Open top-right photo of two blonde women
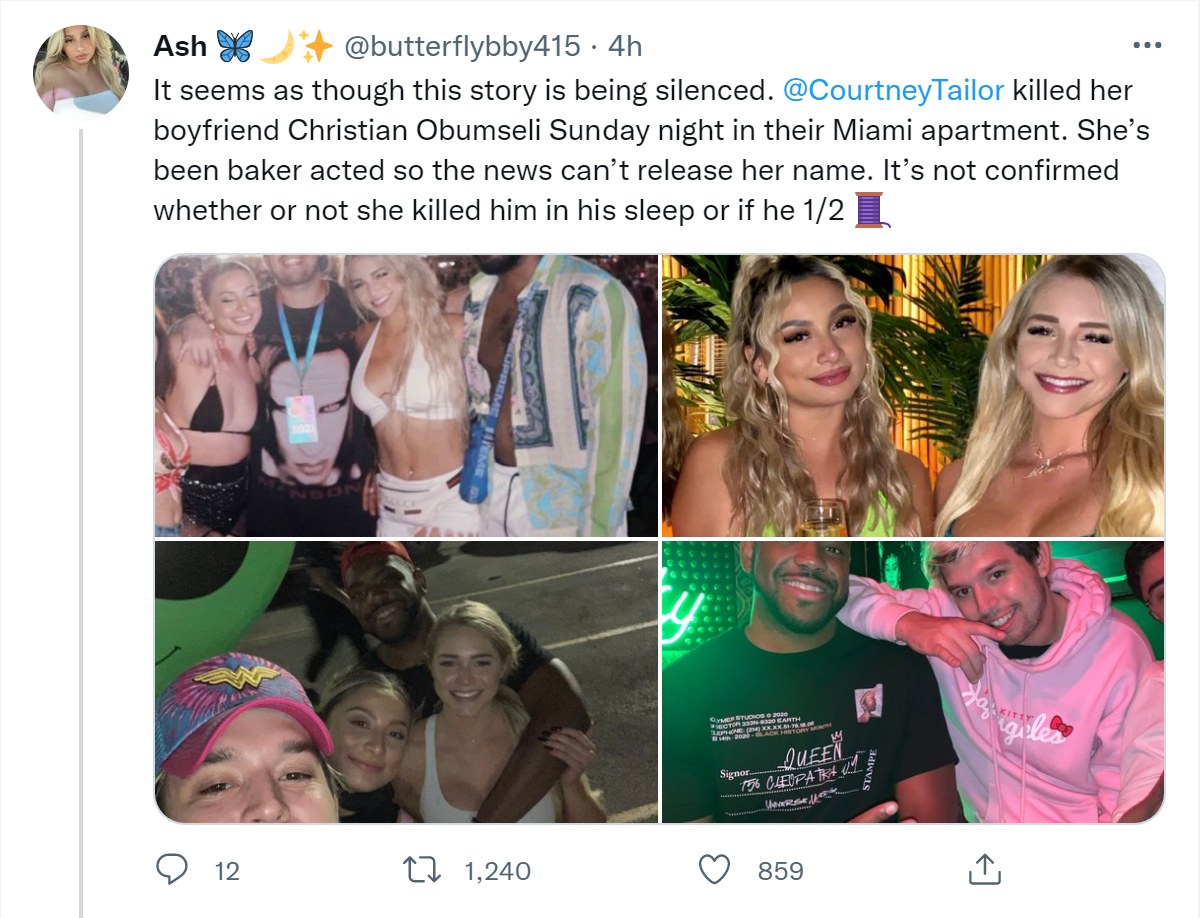Viewport: 1200px width, 918px height. tap(913, 396)
